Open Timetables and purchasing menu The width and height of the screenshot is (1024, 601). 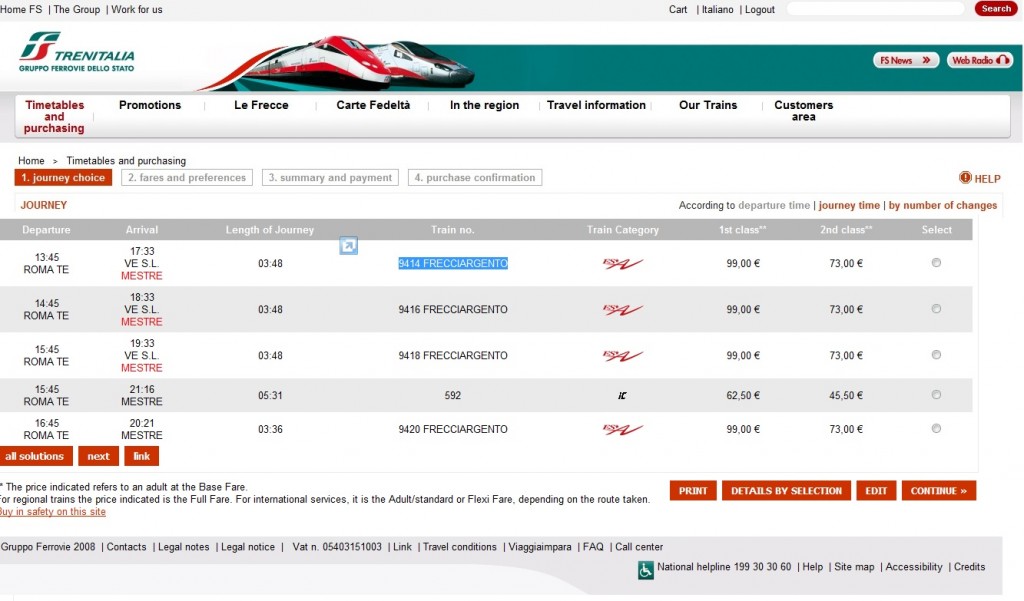(x=54, y=116)
